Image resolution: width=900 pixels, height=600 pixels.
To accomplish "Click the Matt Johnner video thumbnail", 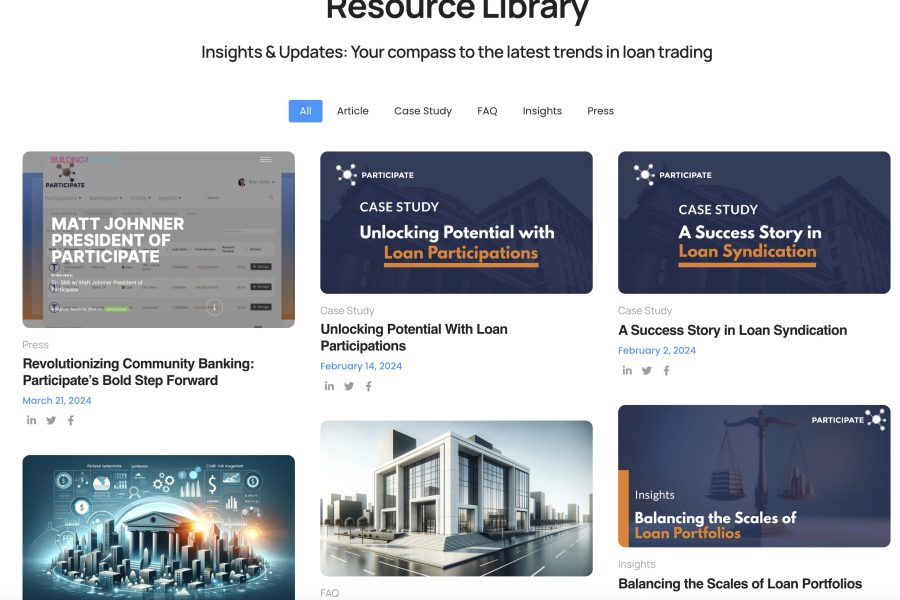I will [158, 239].
